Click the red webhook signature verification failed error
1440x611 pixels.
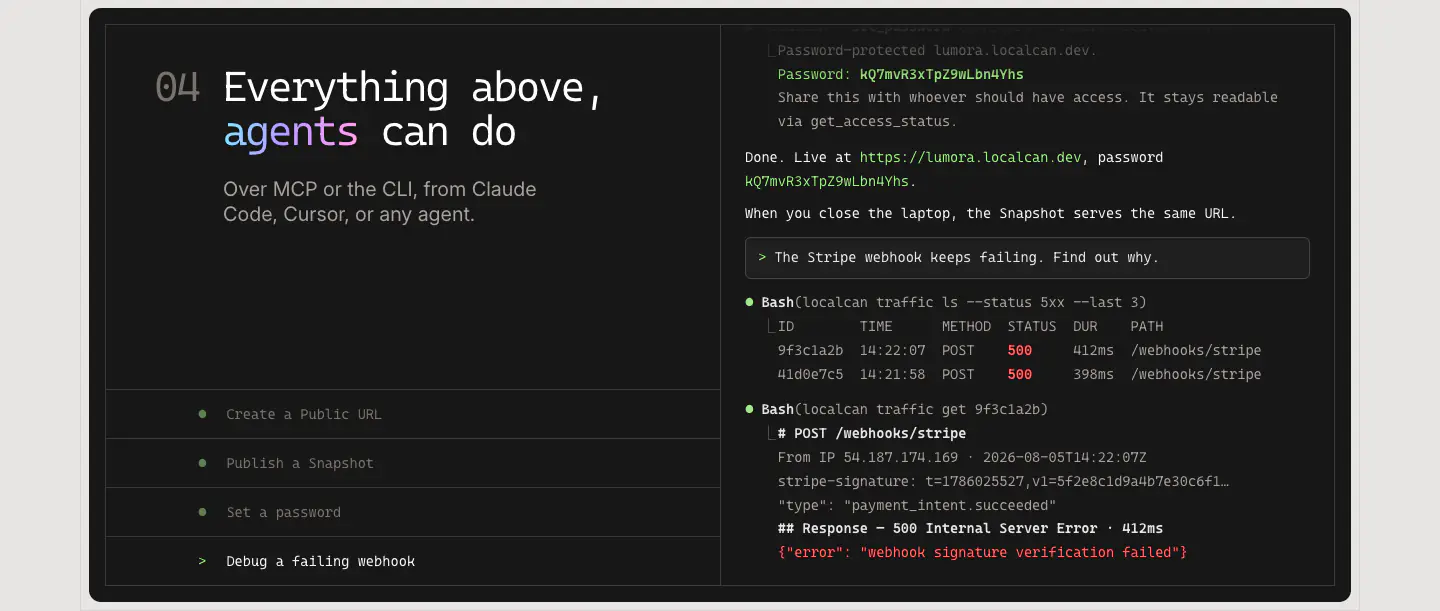pos(982,553)
